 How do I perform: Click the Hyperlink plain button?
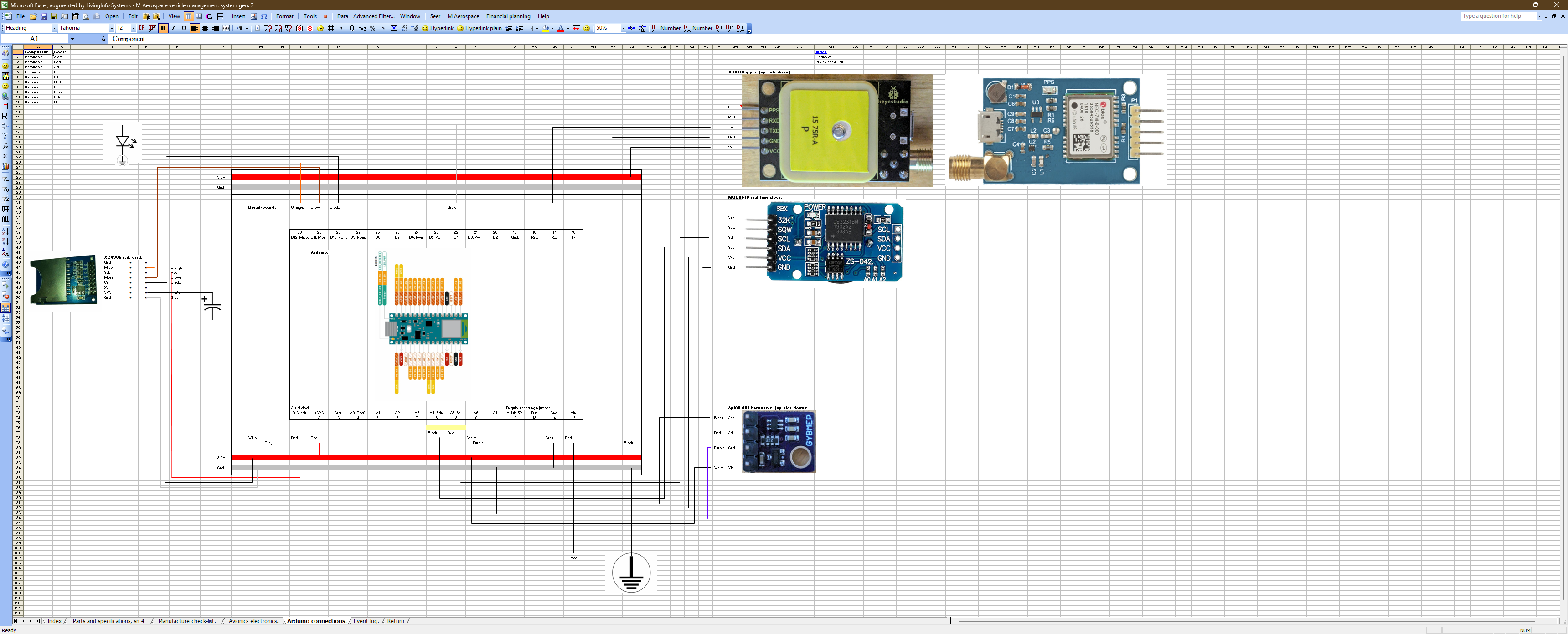click(x=479, y=28)
